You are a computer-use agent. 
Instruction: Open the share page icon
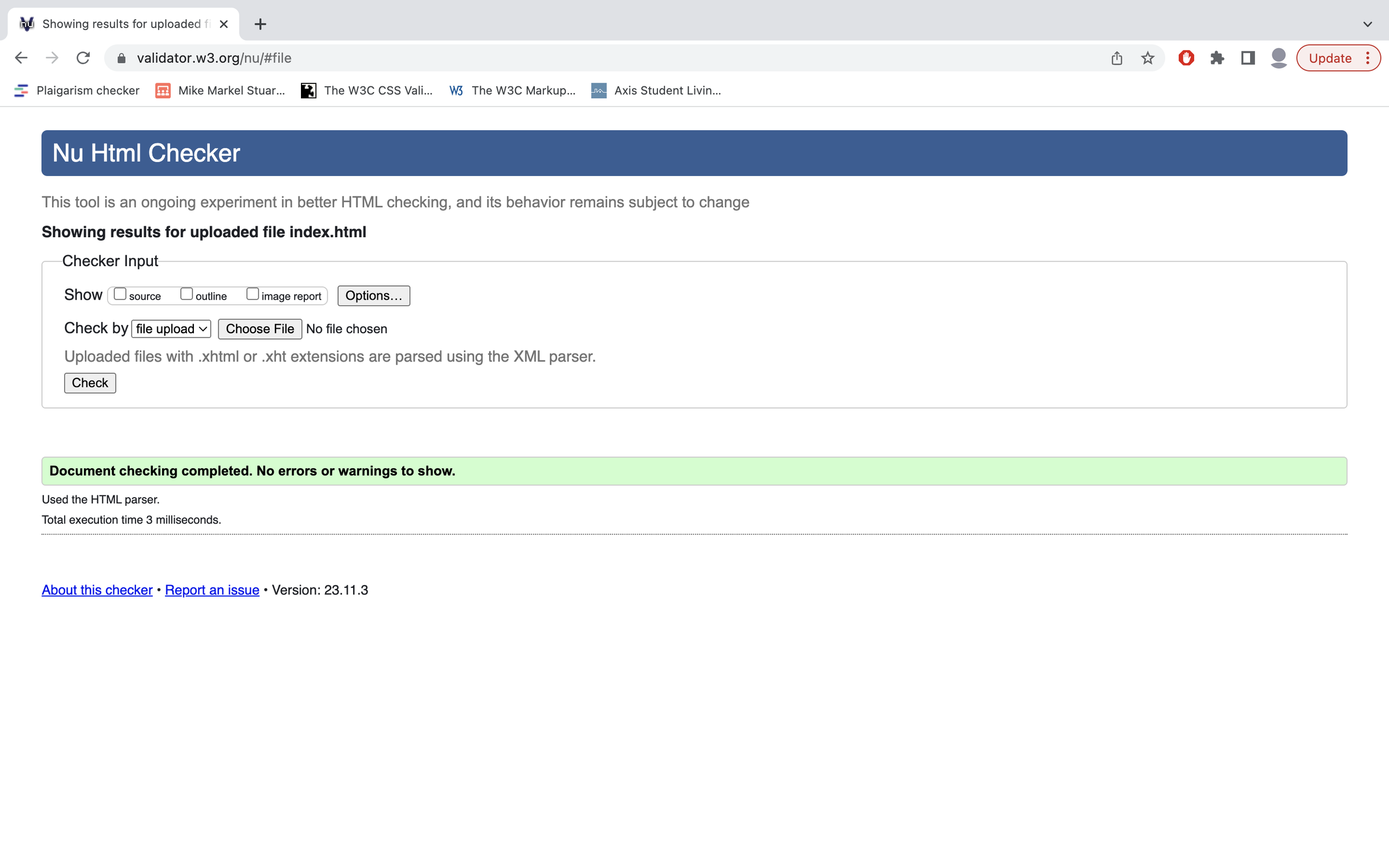(x=1117, y=58)
